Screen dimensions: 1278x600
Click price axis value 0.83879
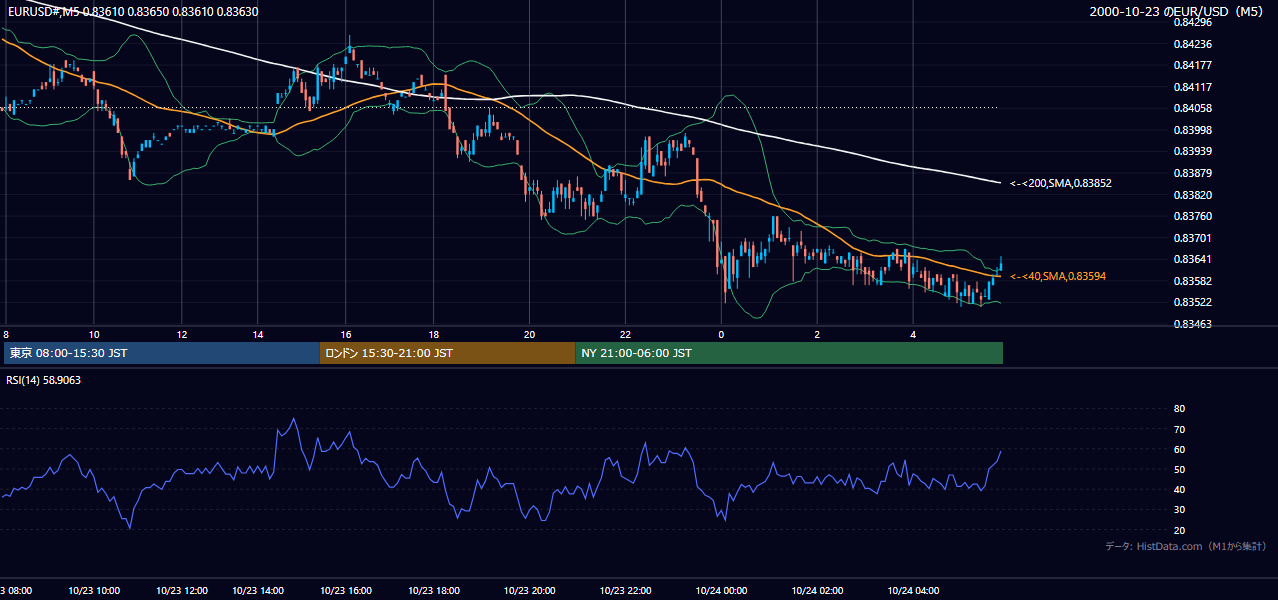(1192, 173)
